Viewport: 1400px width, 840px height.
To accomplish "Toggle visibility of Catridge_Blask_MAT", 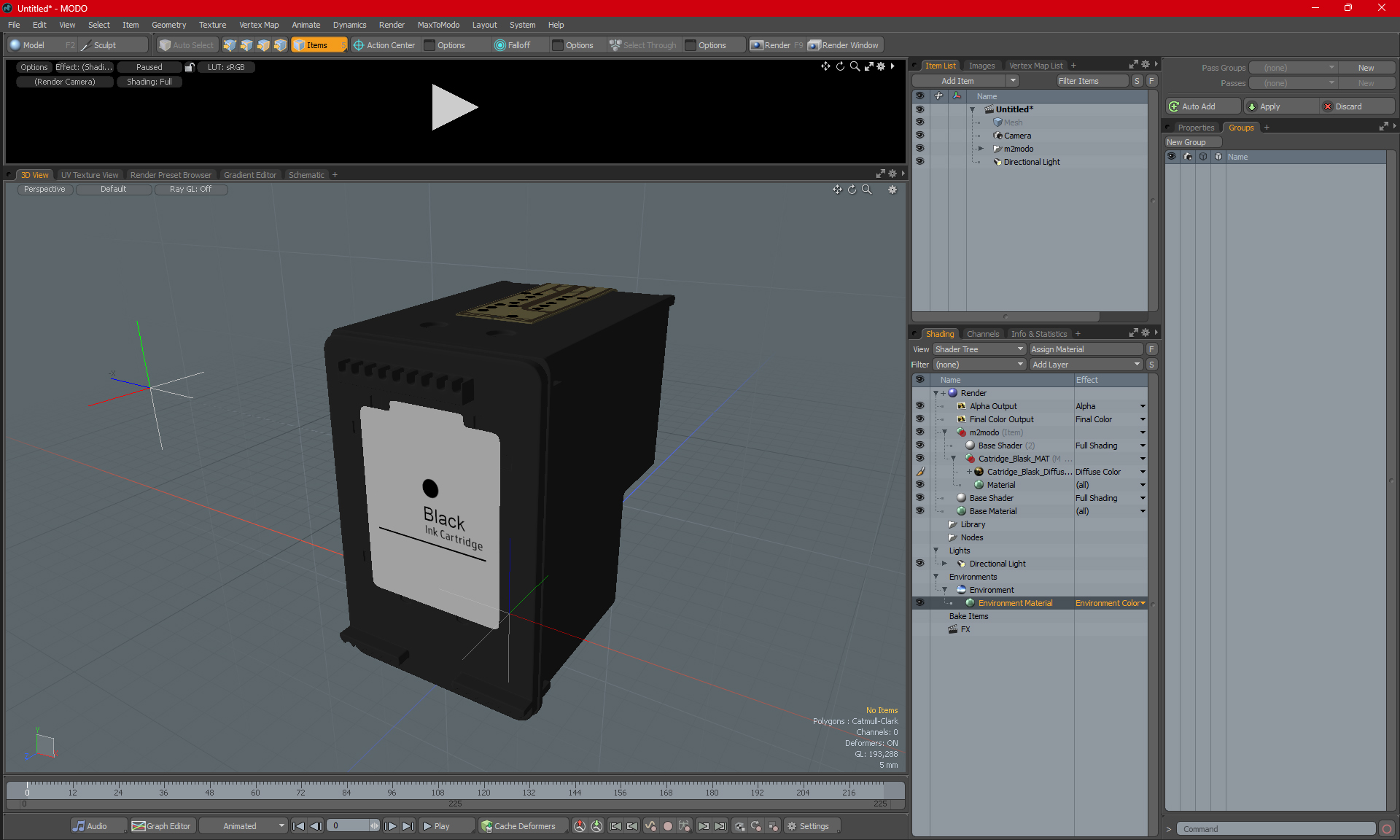I will [x=919, y=459].
